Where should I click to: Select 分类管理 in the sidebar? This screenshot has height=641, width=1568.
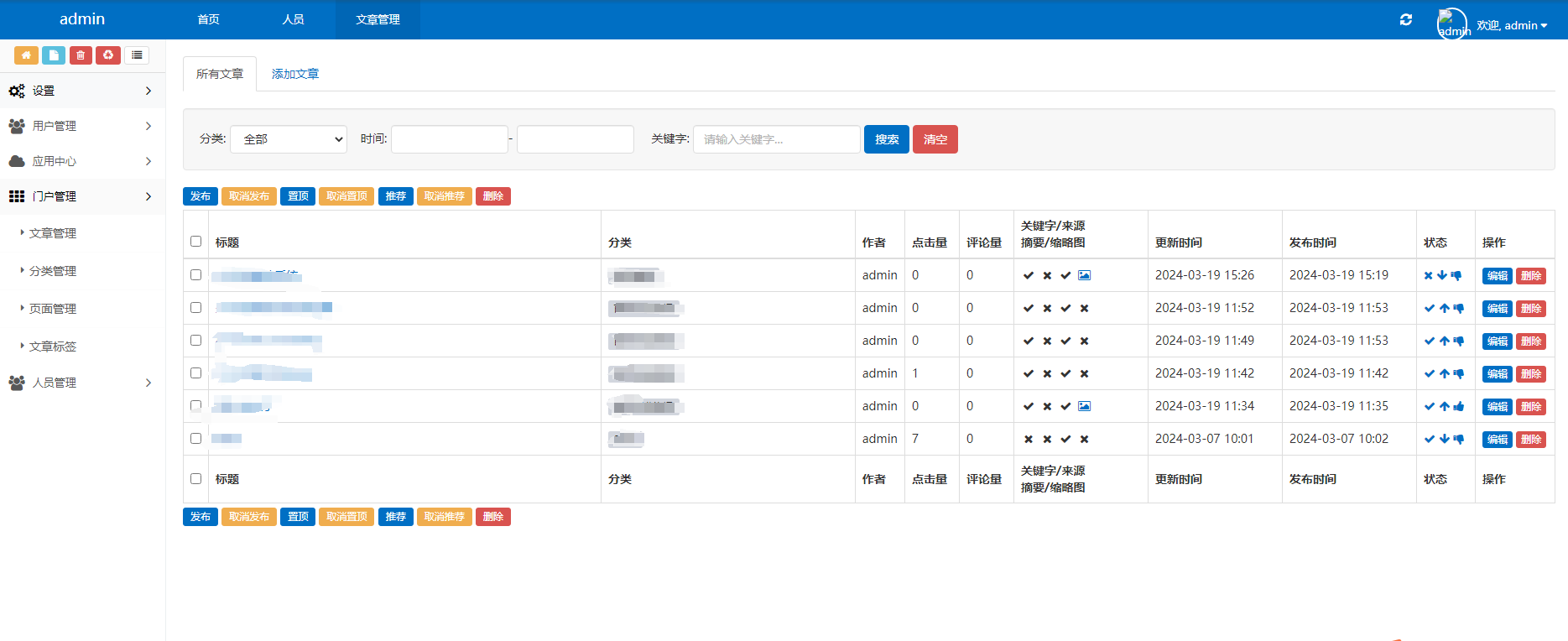pos(53,271)
